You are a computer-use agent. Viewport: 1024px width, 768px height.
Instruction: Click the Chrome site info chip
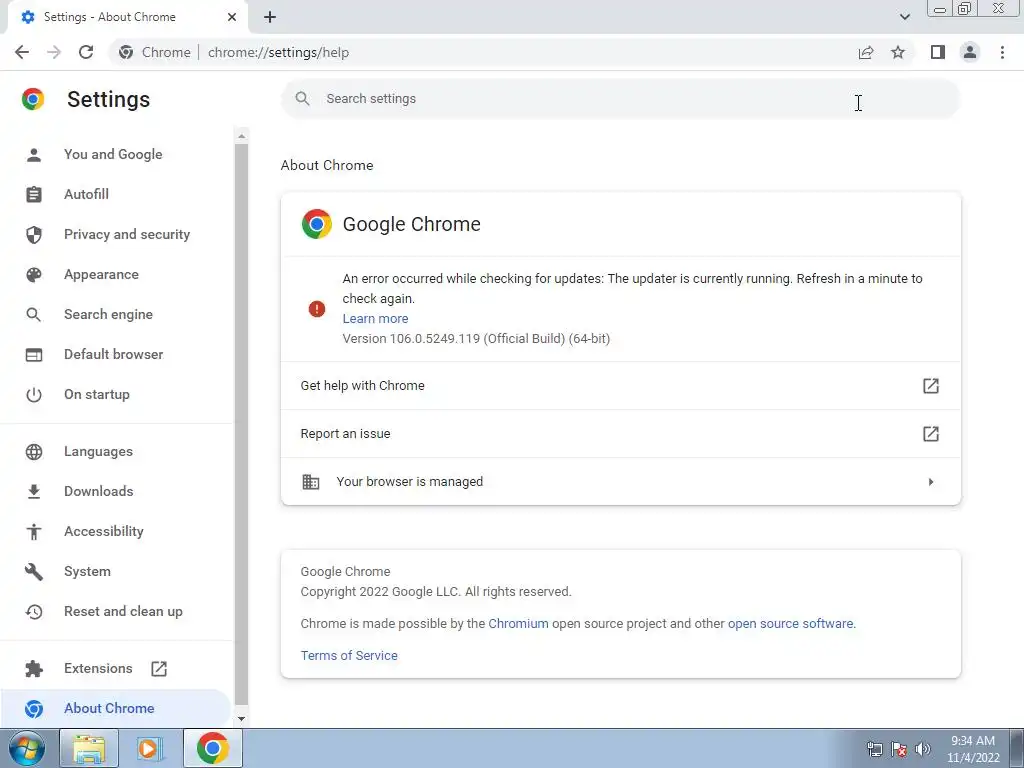coord(154,52)
